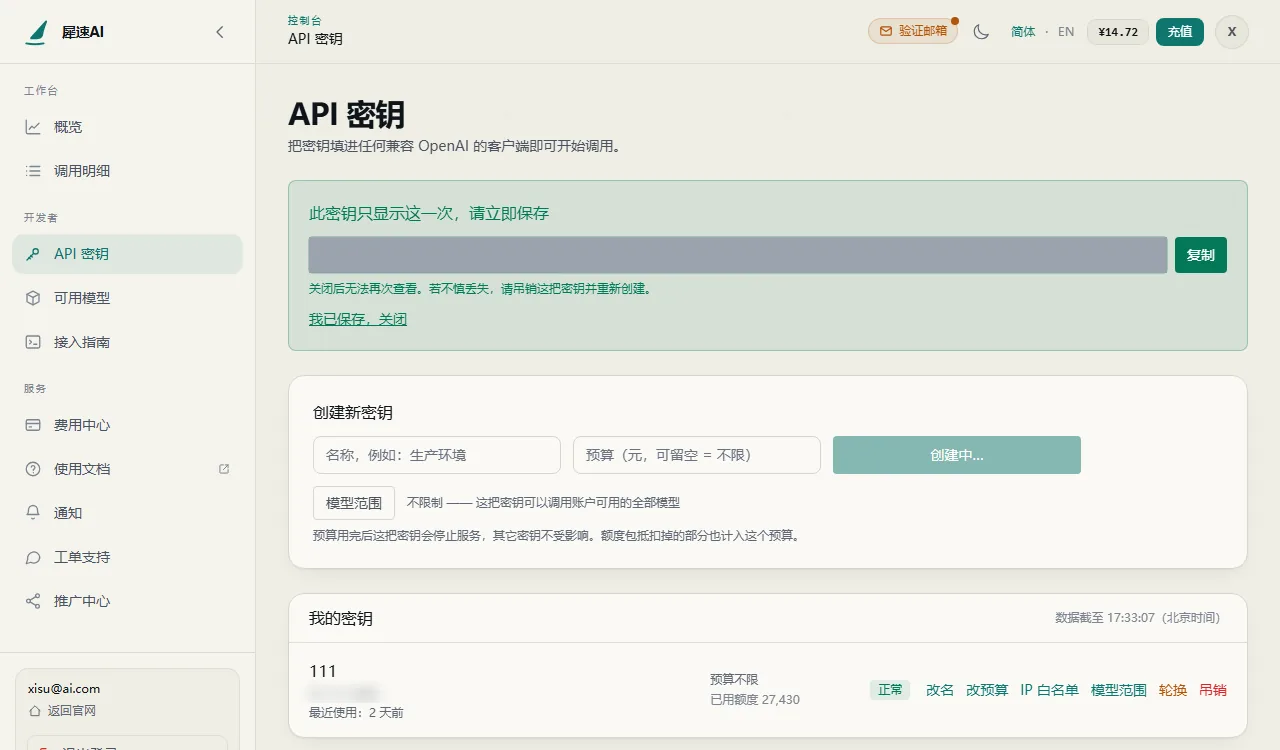Open 概览 from the sidebar
Viewport: 1280px width, 750px height.
click(x=127, y=127)
